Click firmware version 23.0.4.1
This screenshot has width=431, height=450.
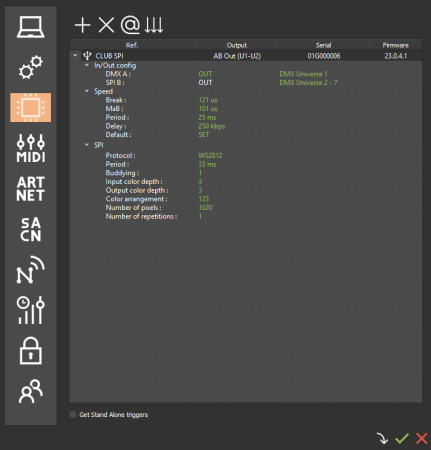point(396,56)
